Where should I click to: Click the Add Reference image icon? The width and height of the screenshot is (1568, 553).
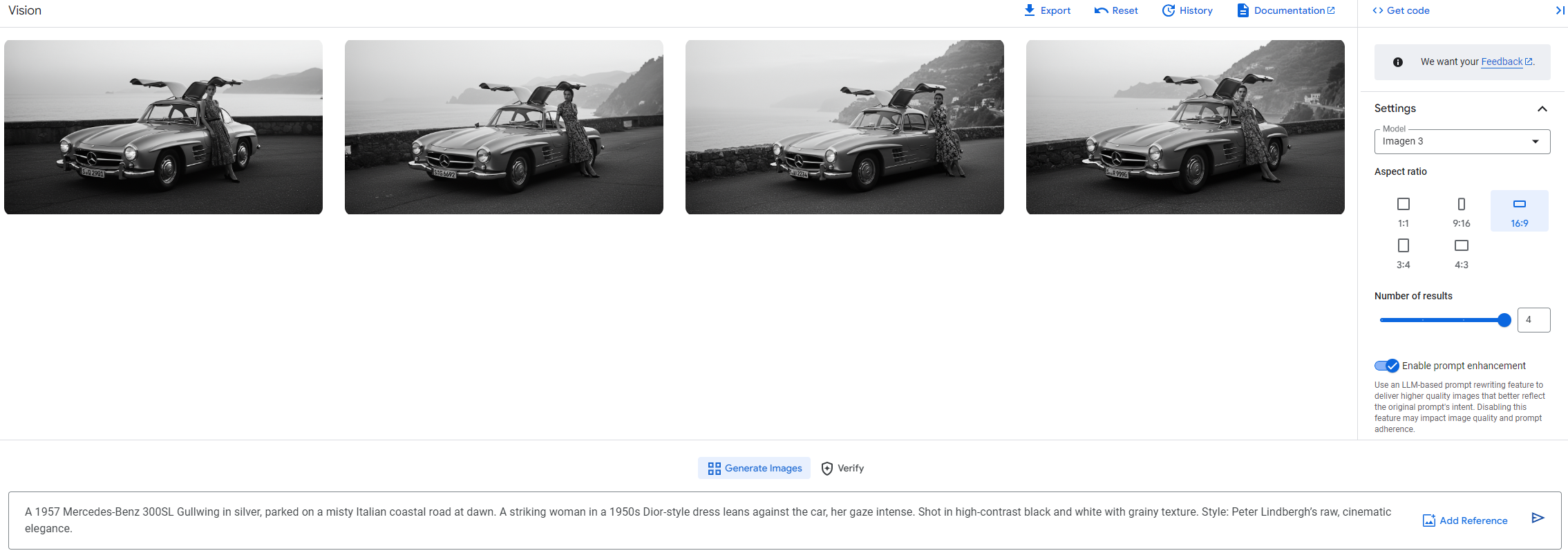[1429, 521]
